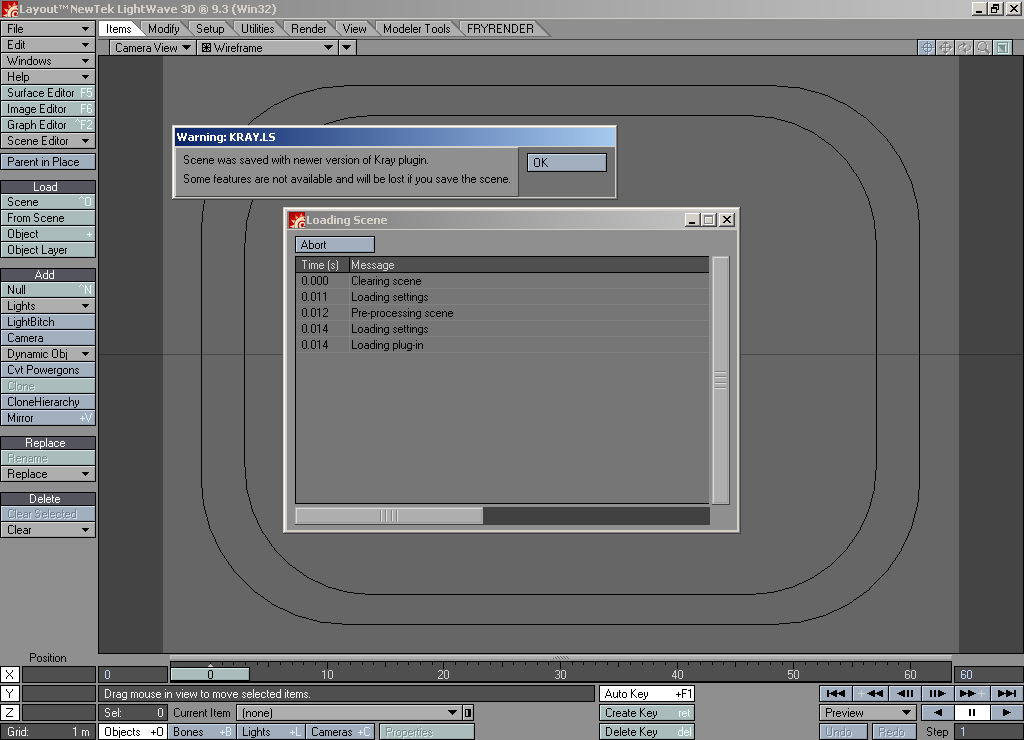Click the Loading Scene window logo icon
Viewport: 1024px width, 740px height.
point(297,220)
